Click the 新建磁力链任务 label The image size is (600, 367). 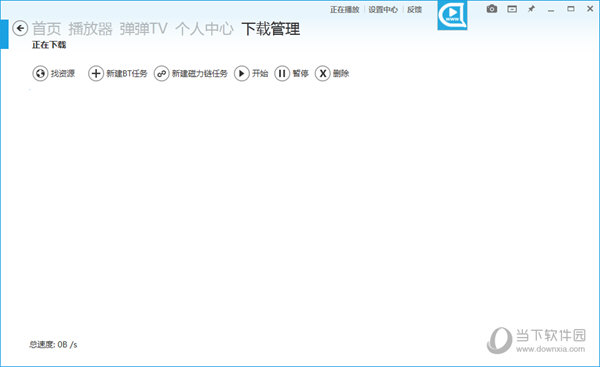click(x=199, y=73)
